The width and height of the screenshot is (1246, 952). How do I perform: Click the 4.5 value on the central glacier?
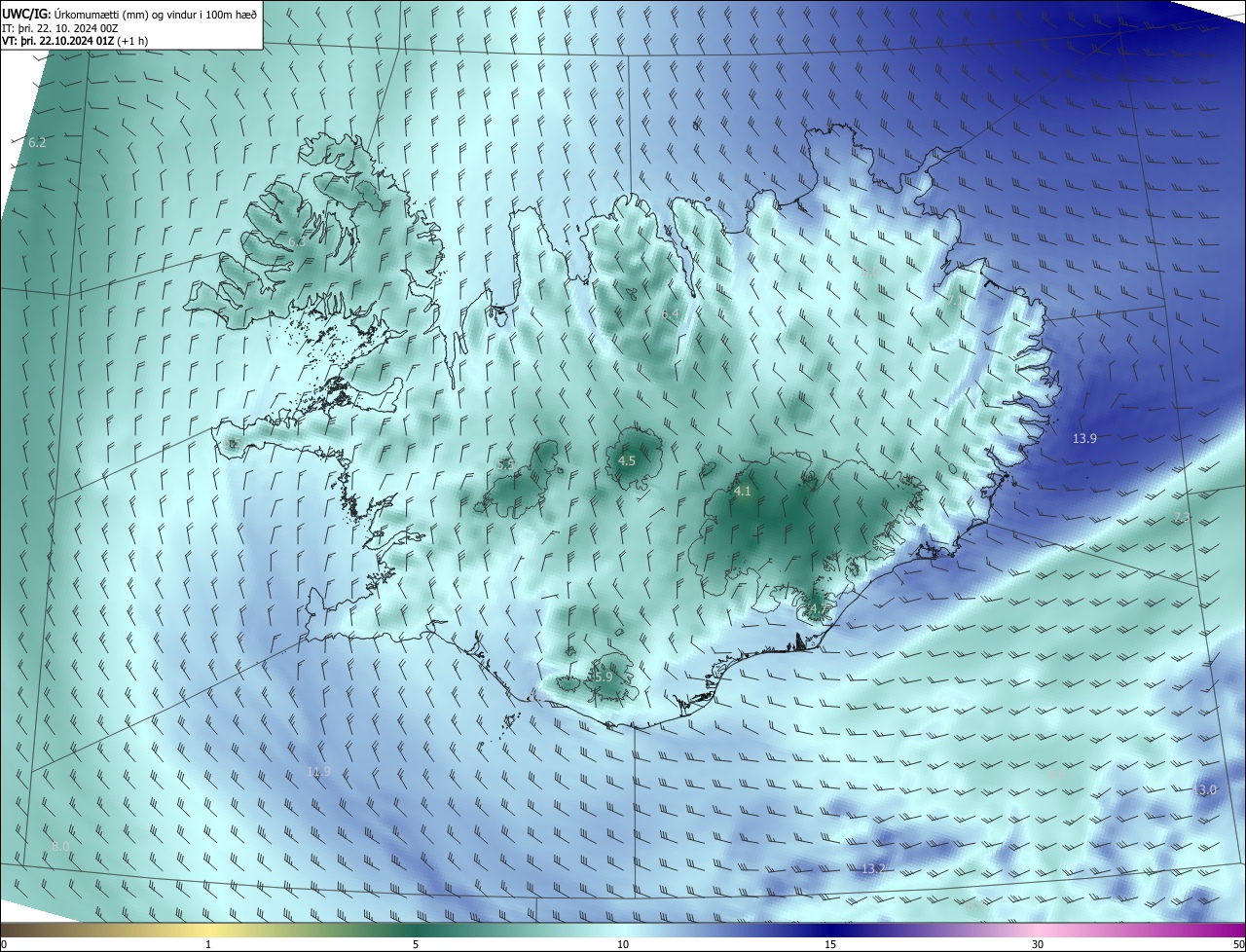pos(627,460)
